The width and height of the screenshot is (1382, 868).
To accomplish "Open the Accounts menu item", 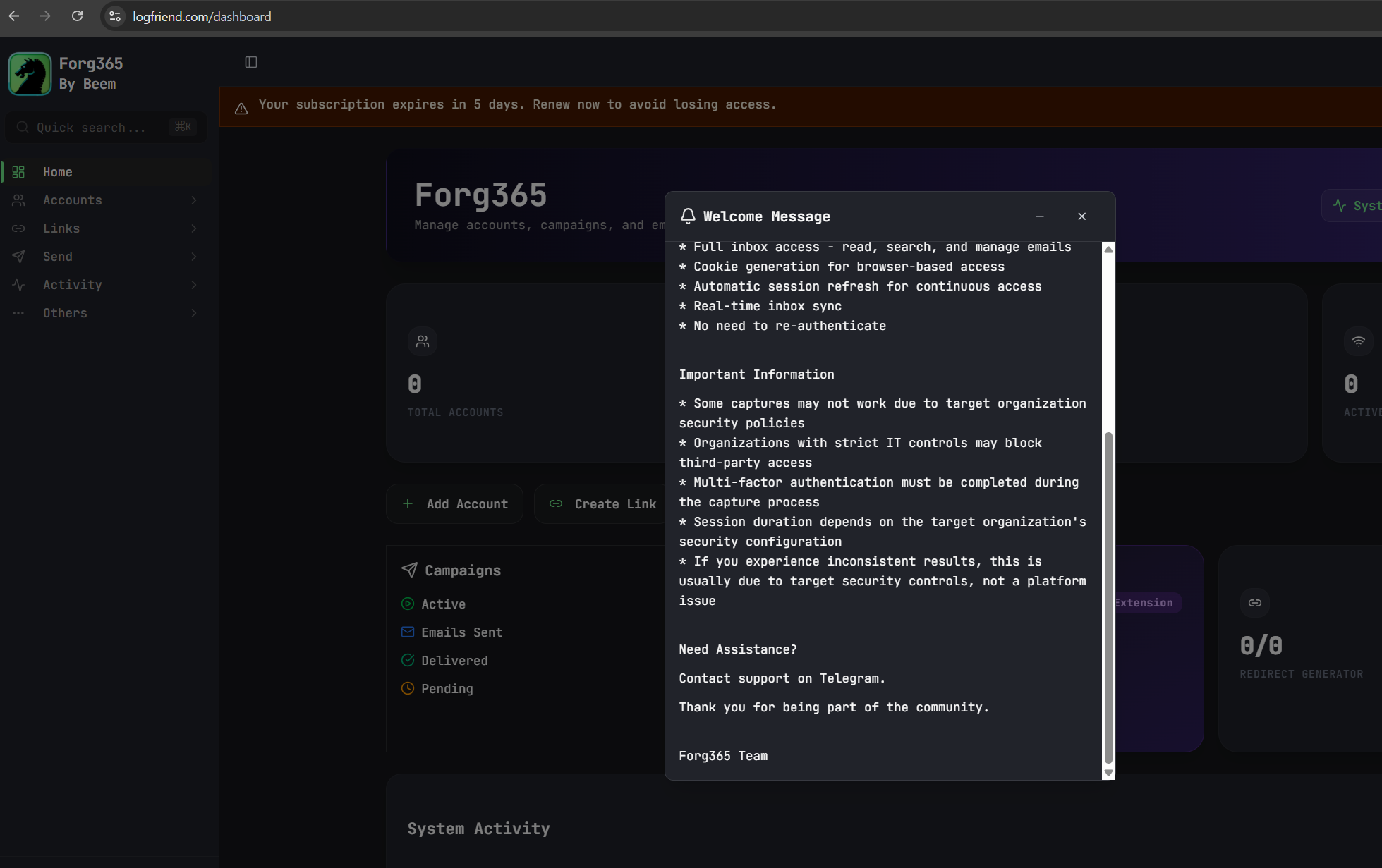I will tap(107, 200).
